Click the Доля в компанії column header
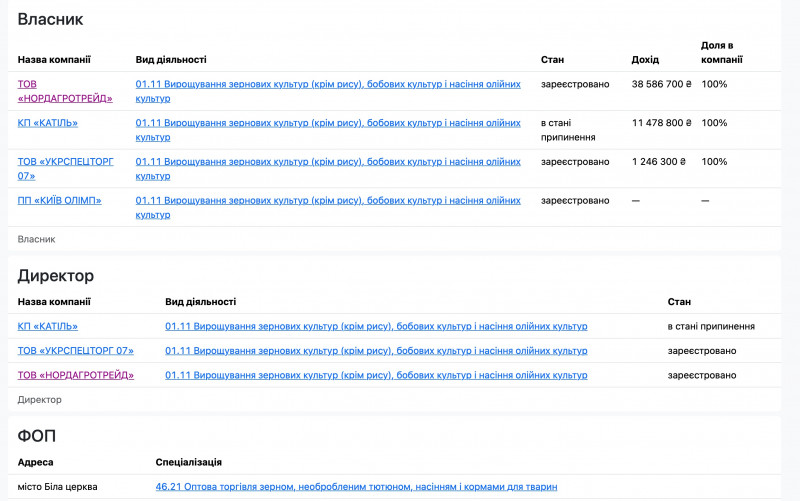Image resolution: width=800 pixels, height=501 pixels. click(721, 53)
